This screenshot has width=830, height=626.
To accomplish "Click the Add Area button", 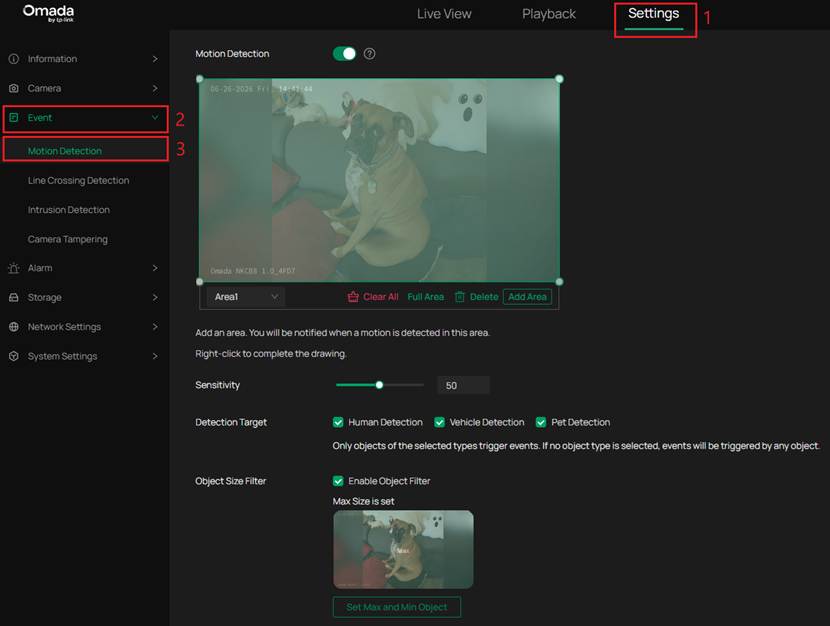I will (527, 297).
